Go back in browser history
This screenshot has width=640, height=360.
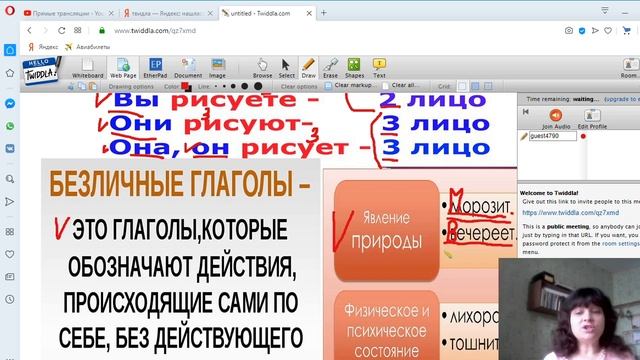(29, 30)
